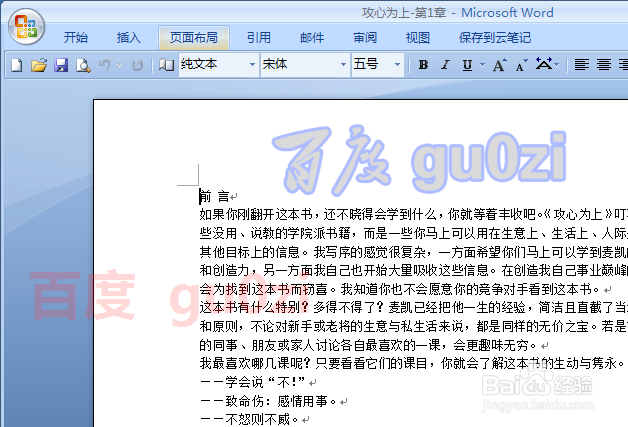Click the Grow Font icon
This screenshot has height=427, width=628.
[x=499, y=64]
